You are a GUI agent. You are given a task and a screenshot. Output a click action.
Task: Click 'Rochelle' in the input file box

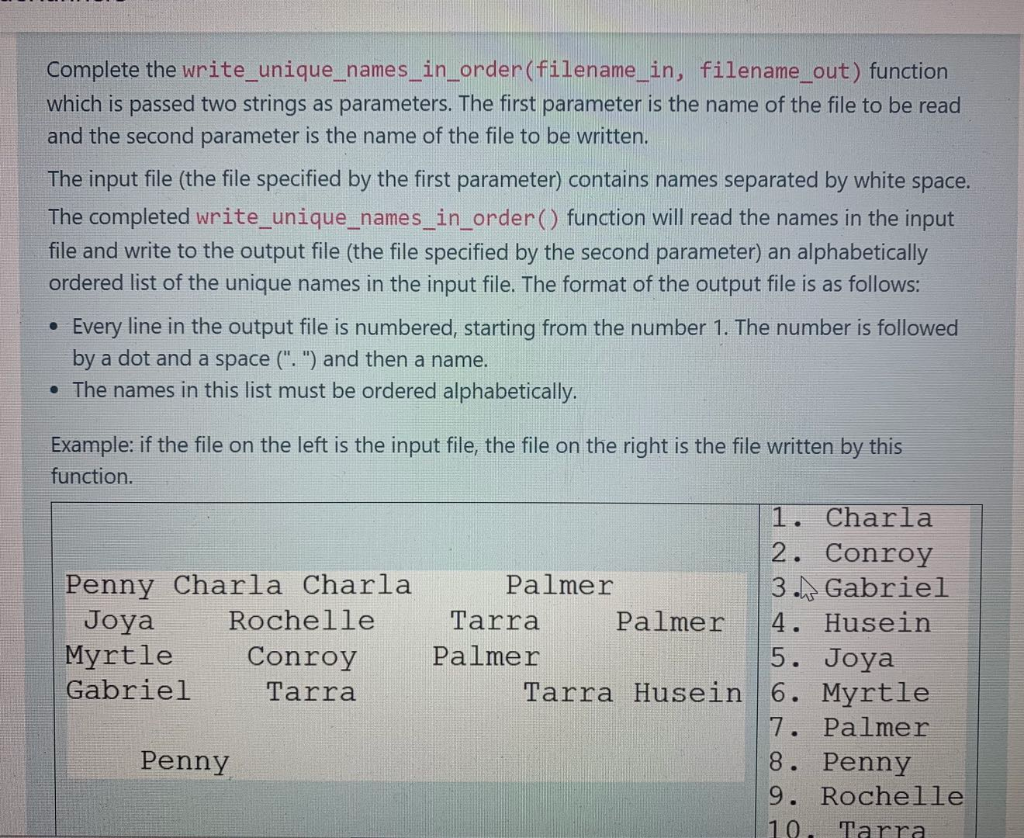click(x=301, y=621)
